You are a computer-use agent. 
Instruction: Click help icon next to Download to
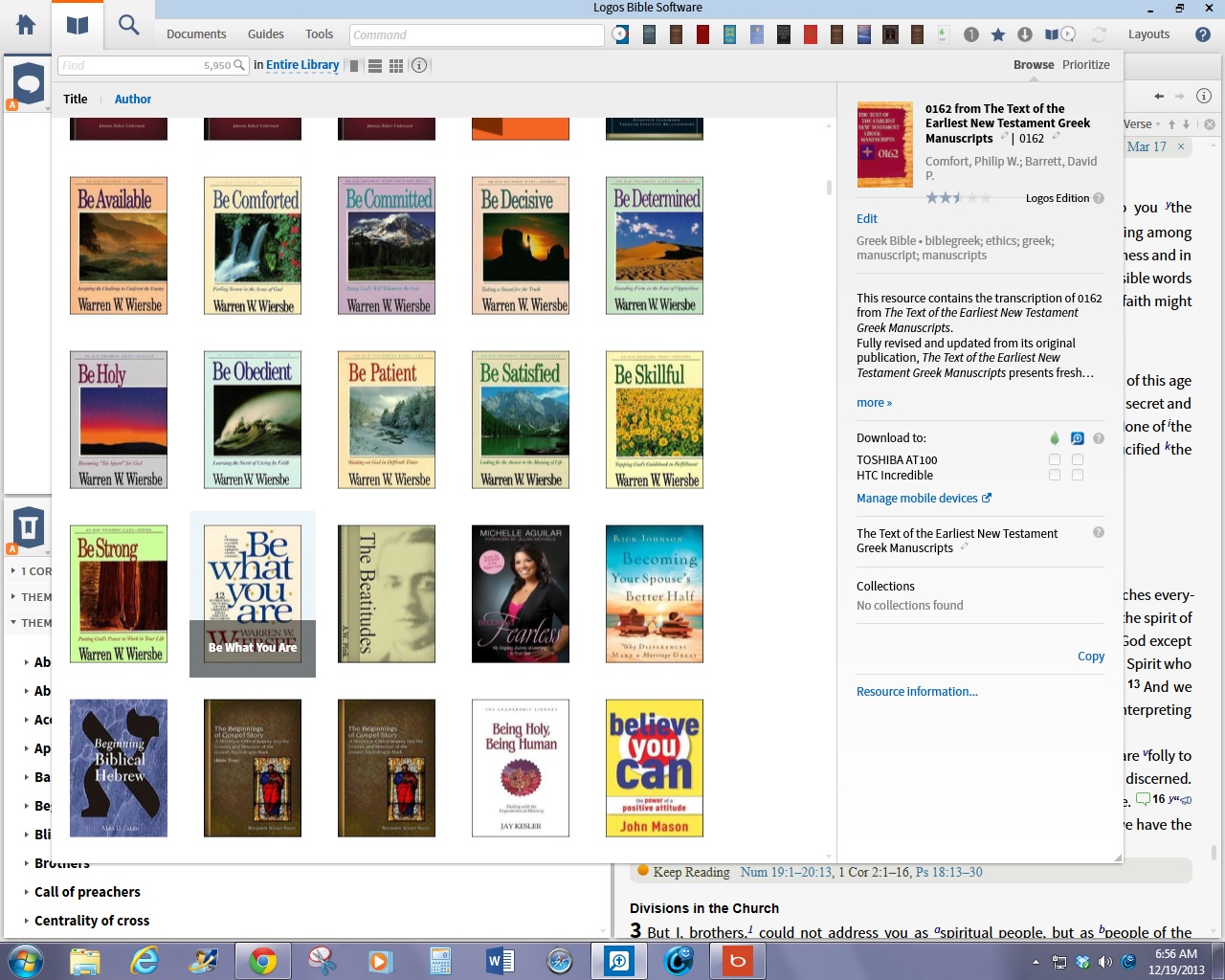tap(1099, 438)
